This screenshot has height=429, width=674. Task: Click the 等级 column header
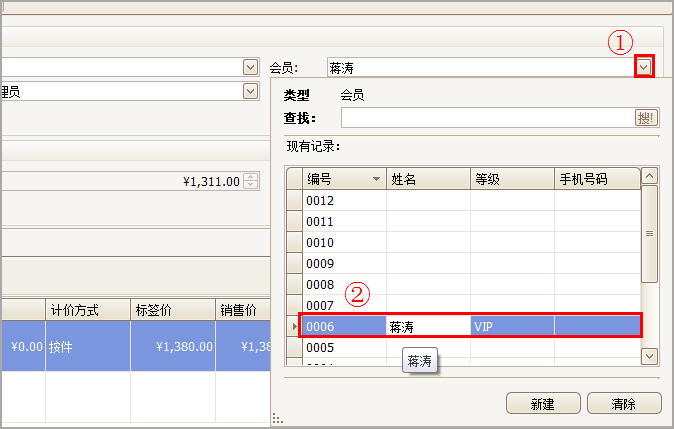coord(512,179)
